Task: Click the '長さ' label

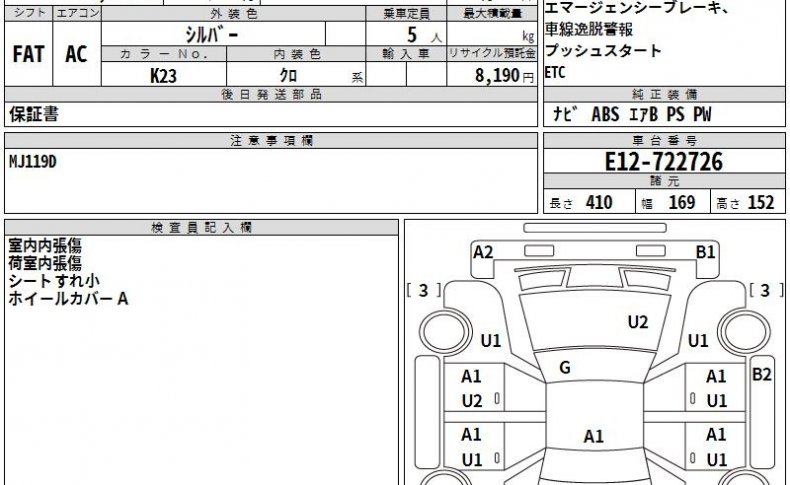Action: point(561,203)
